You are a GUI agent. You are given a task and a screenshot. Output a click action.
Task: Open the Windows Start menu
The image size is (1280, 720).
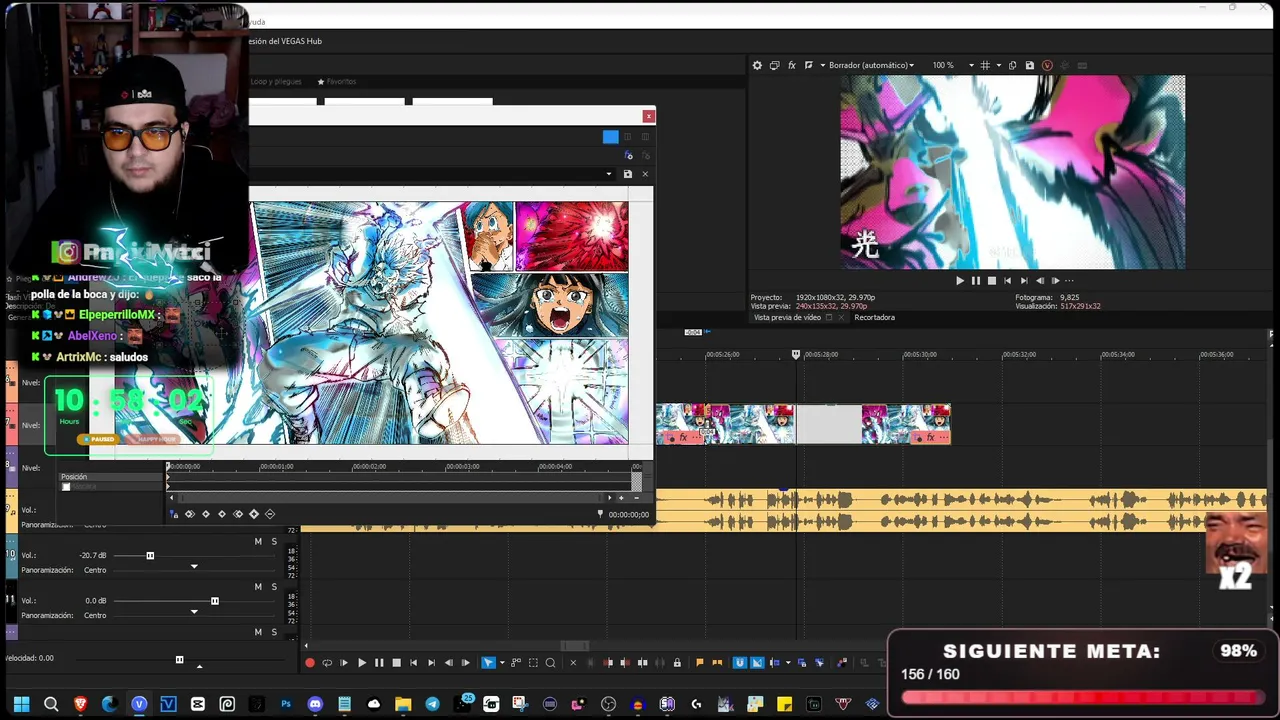coord(21,704)
